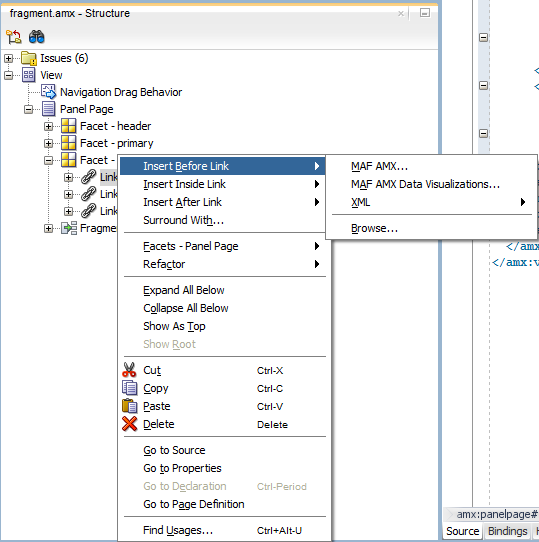The height and width of the screenshot is (542, 539).
Task: Collapse the Panel Page tree node
Action: 28,109
